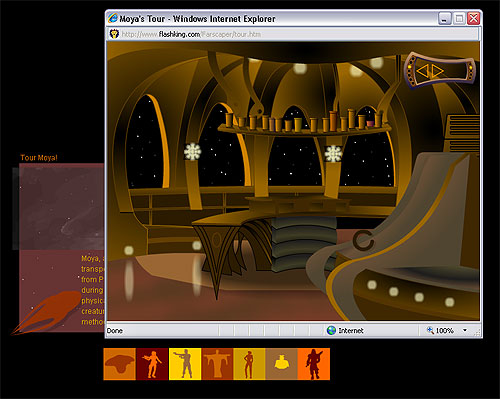The height and width of the screenshot is (399, 500).
Task: Expand the zoom level dropdown arrow
Action: point(465,330)
